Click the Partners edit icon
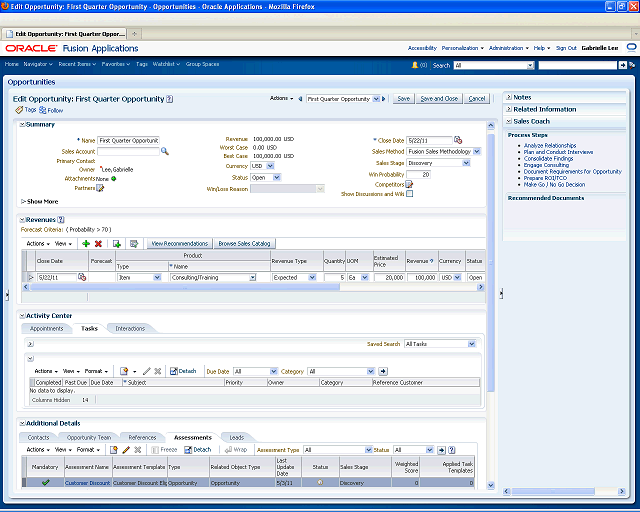640x512 pixels. click(100, 188)
